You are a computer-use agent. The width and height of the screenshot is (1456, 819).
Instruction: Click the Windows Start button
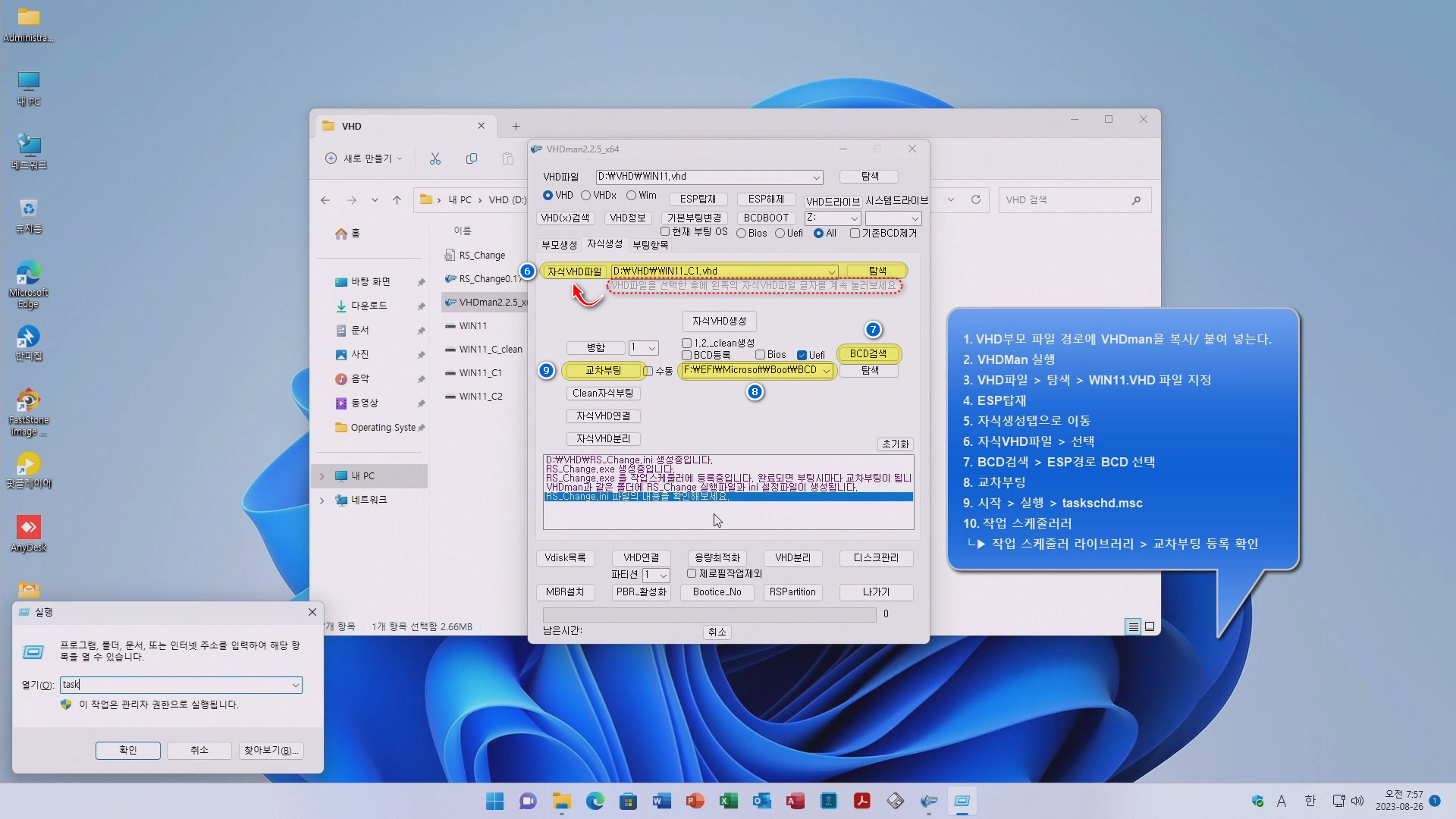pyautogui.click(x=494, y=801)
